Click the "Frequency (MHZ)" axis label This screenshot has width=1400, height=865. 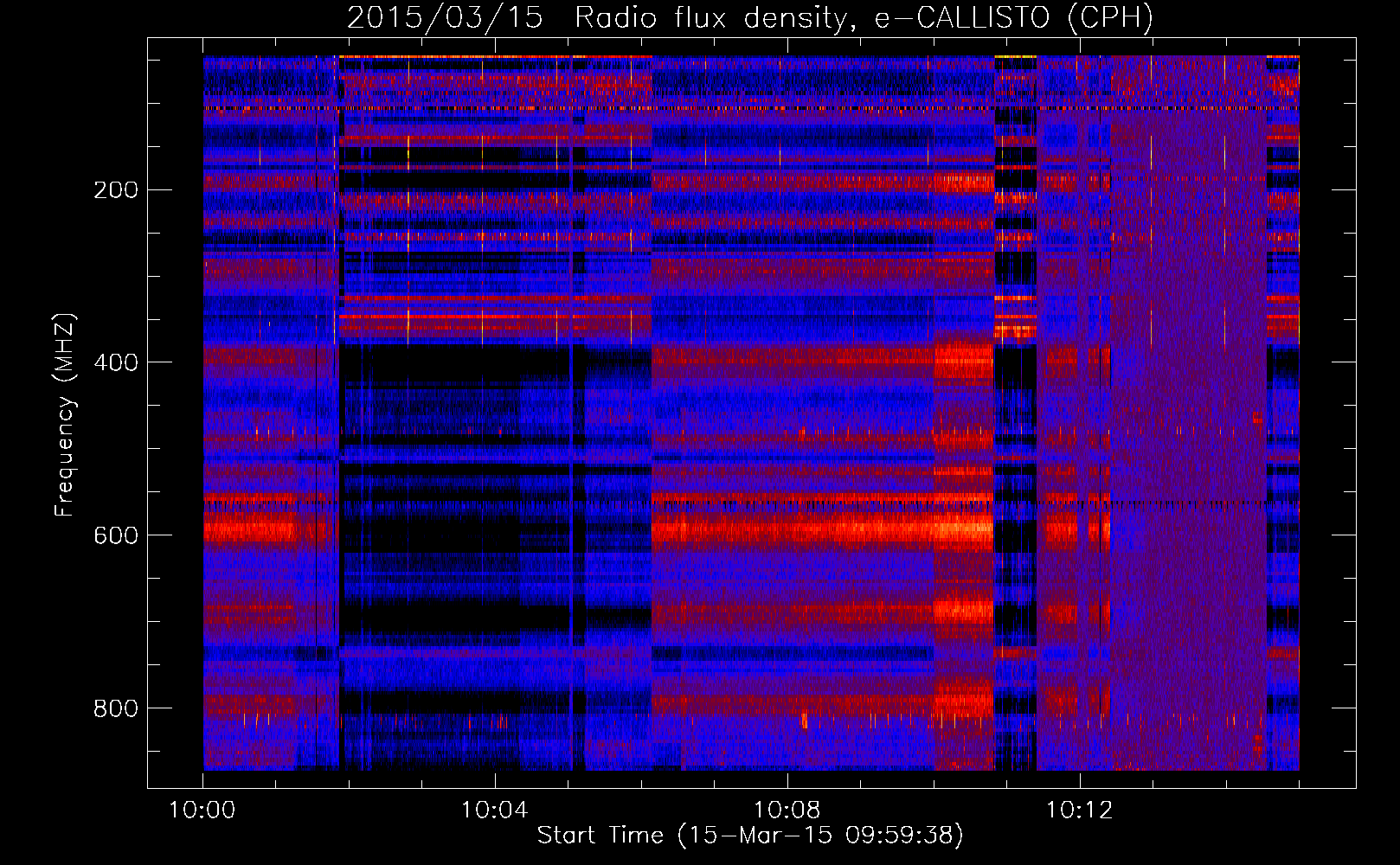(x=65, y=414)
